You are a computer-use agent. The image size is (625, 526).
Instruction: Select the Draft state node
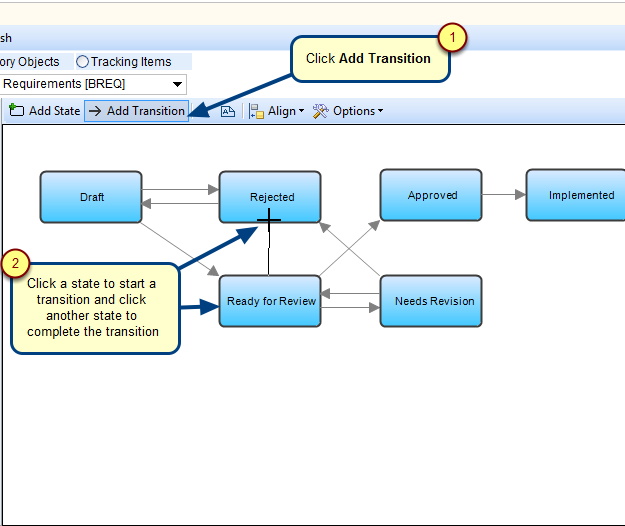point(91,197)
